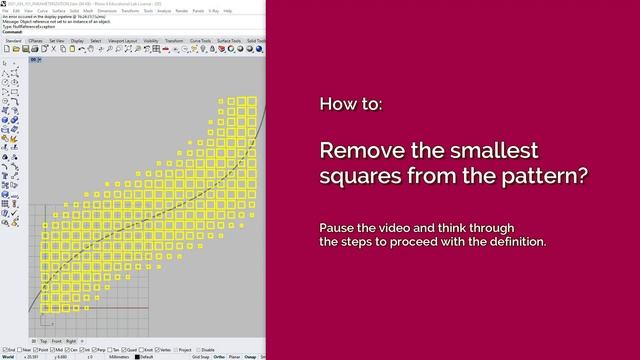Select the Polyline tool in sidebar
640x360 pixels.
(5, 73)
